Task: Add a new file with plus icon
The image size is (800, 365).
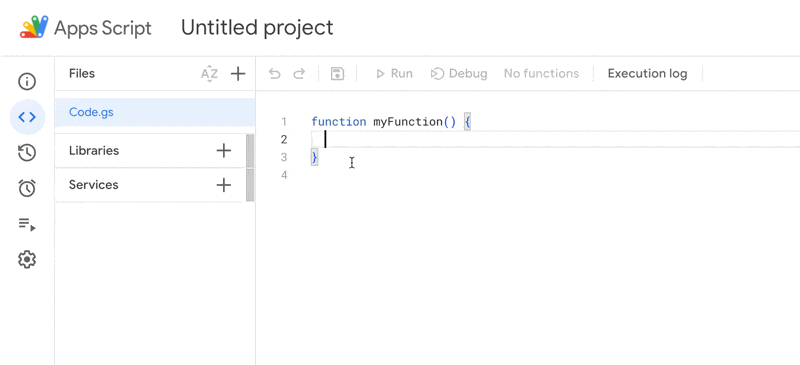Action: (238, 74)
